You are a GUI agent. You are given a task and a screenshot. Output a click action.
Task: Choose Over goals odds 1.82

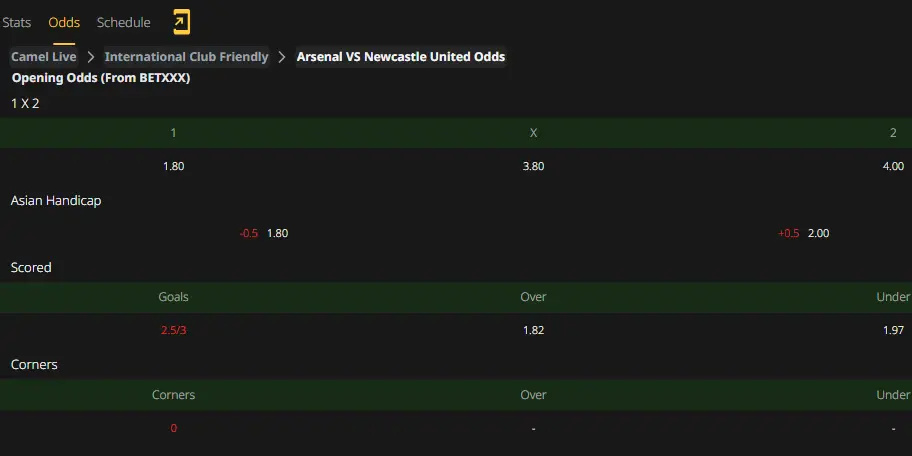click(x=533, y=330)
